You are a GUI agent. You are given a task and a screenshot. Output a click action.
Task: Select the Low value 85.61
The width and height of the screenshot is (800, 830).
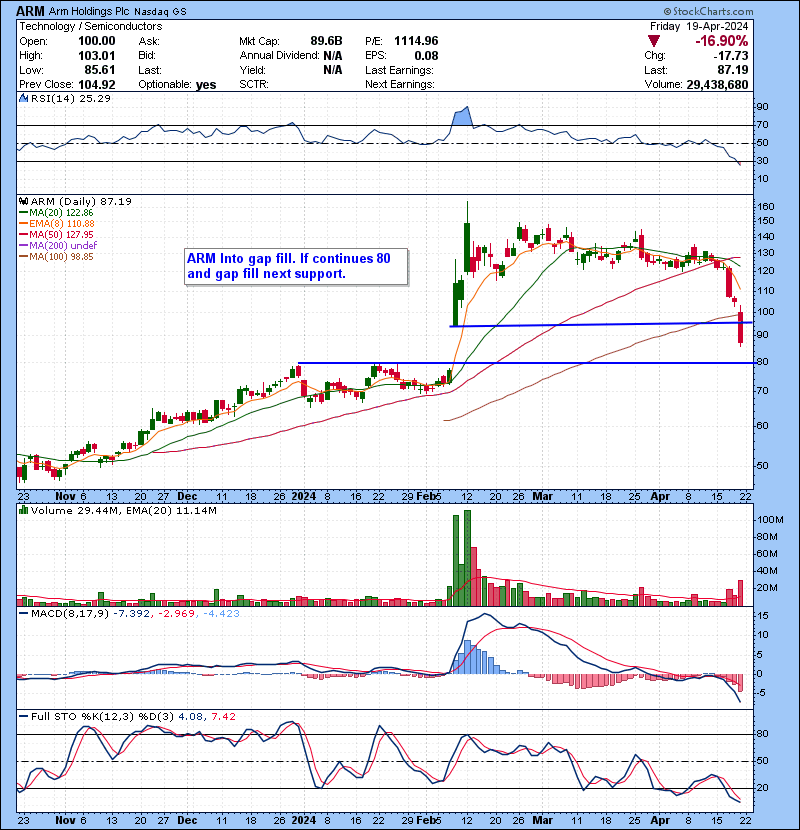pos(100,70)
